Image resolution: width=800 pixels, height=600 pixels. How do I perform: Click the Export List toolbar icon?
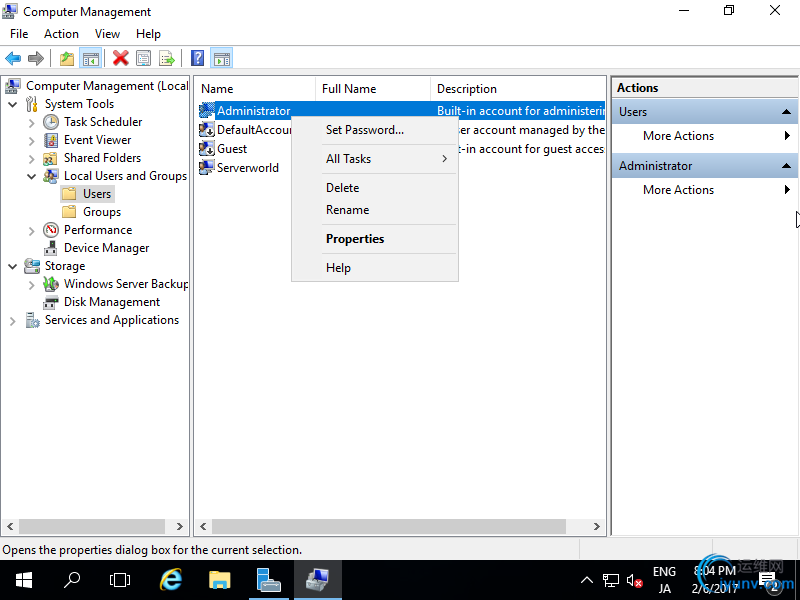pos(167,59)
